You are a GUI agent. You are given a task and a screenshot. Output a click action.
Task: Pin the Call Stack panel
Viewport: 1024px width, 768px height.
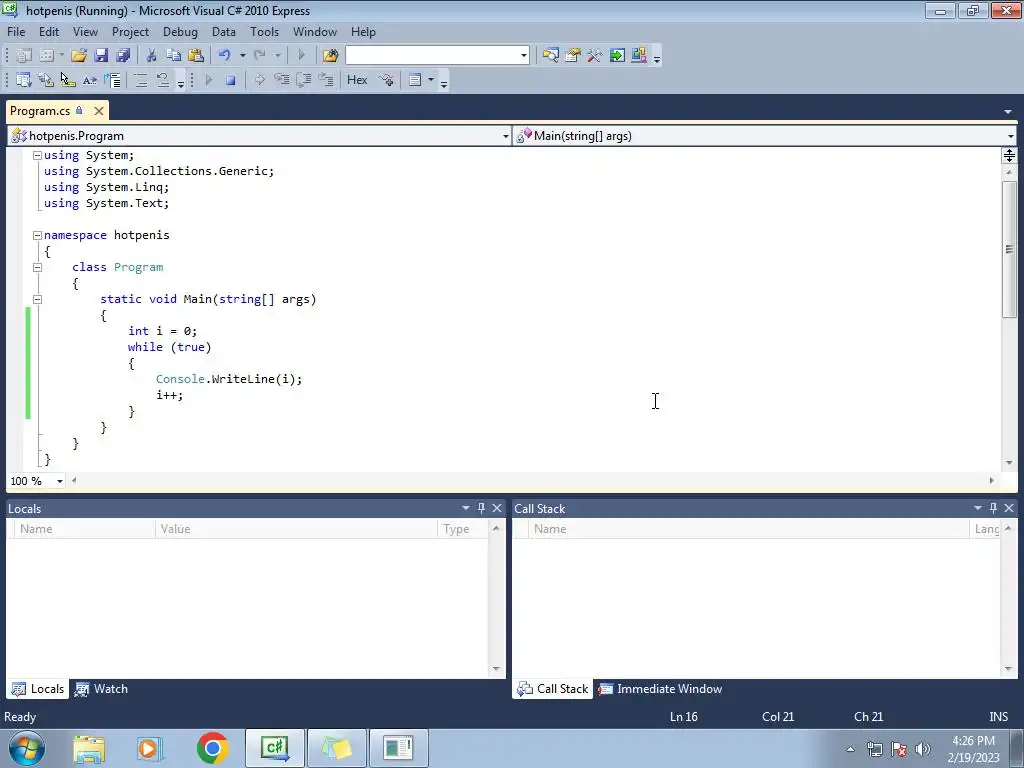(993, 508)
